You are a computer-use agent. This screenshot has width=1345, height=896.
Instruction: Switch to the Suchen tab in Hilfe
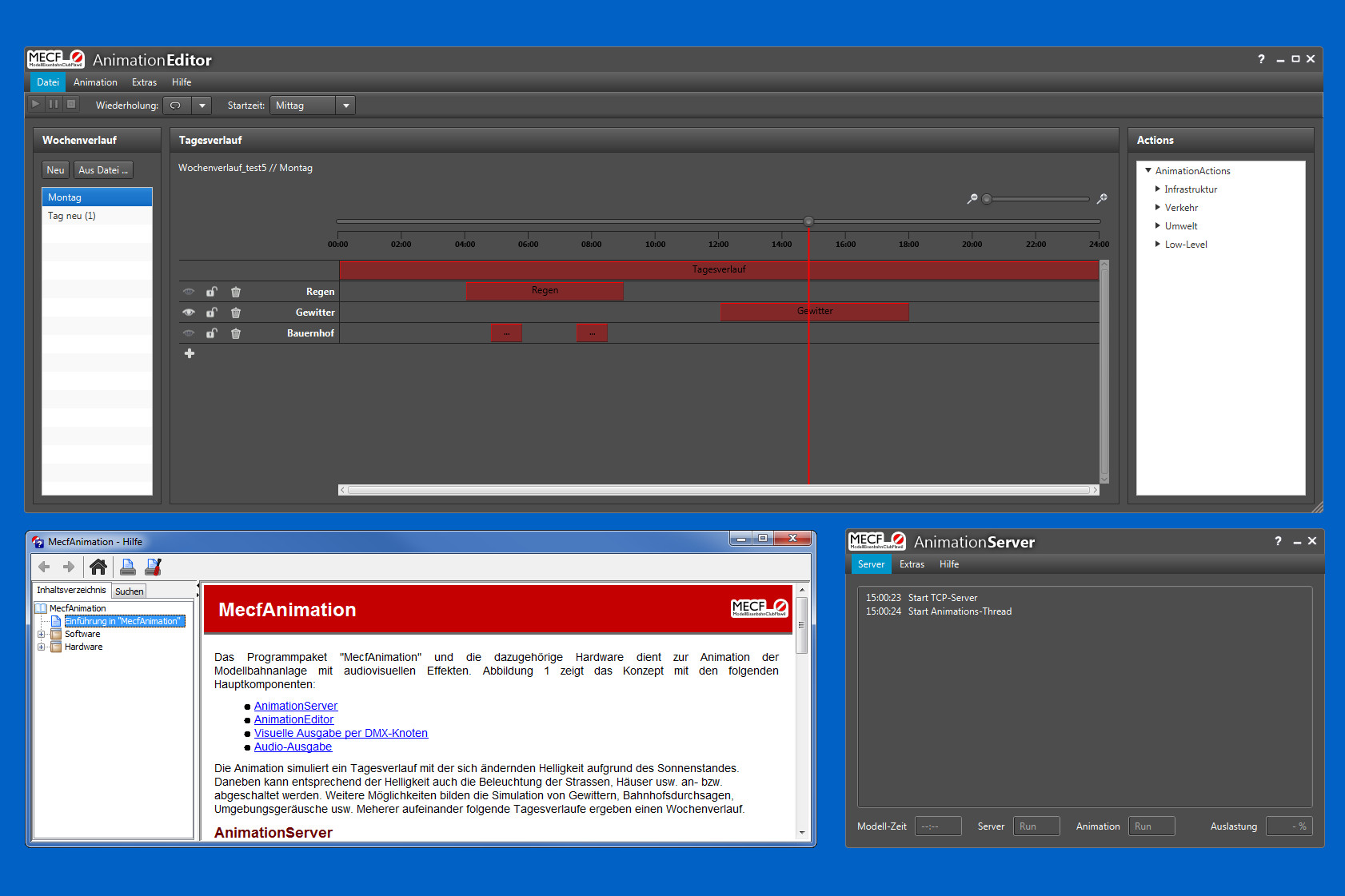[129, 591]
